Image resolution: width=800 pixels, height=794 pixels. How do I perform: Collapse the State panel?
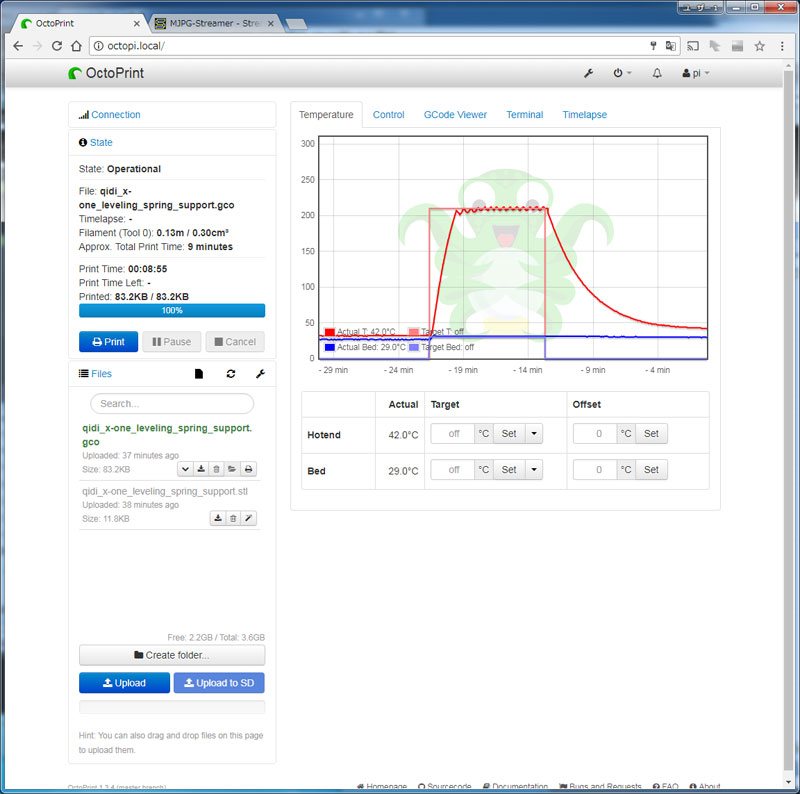(x=101, y=142)
